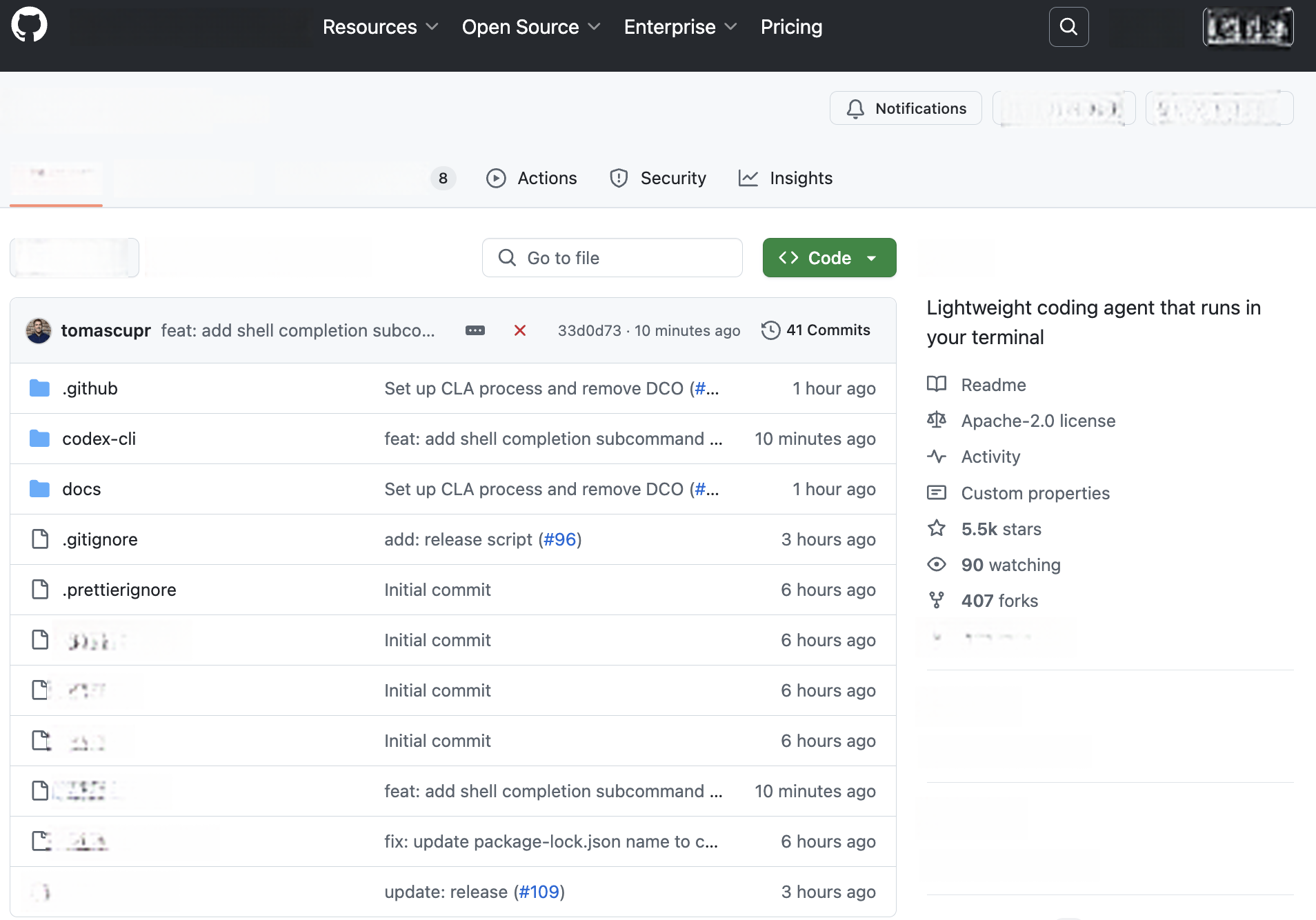
Task: Click tomascupr avatar thumbnail
Action: coord(39,330)
